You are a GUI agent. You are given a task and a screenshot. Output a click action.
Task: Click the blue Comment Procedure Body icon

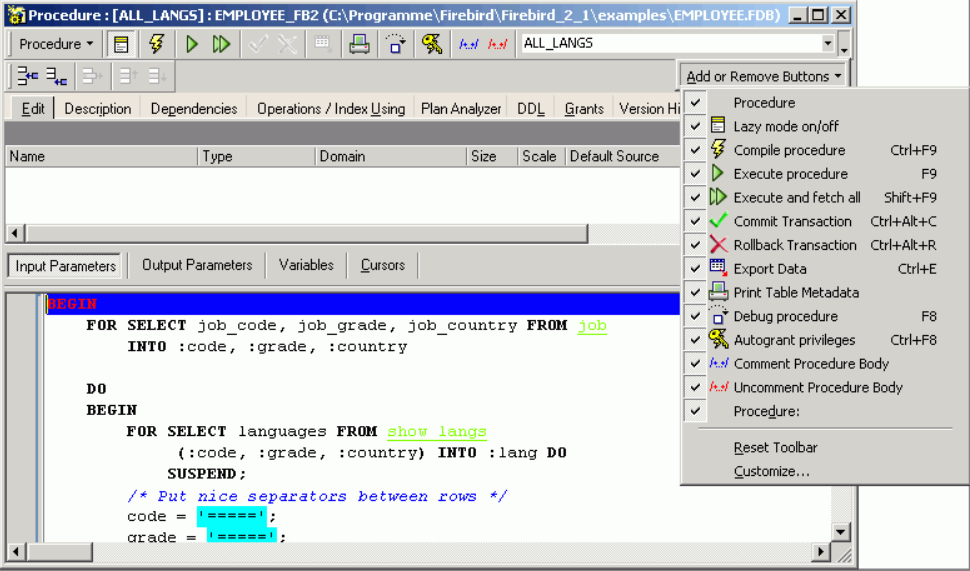point(468,44)
